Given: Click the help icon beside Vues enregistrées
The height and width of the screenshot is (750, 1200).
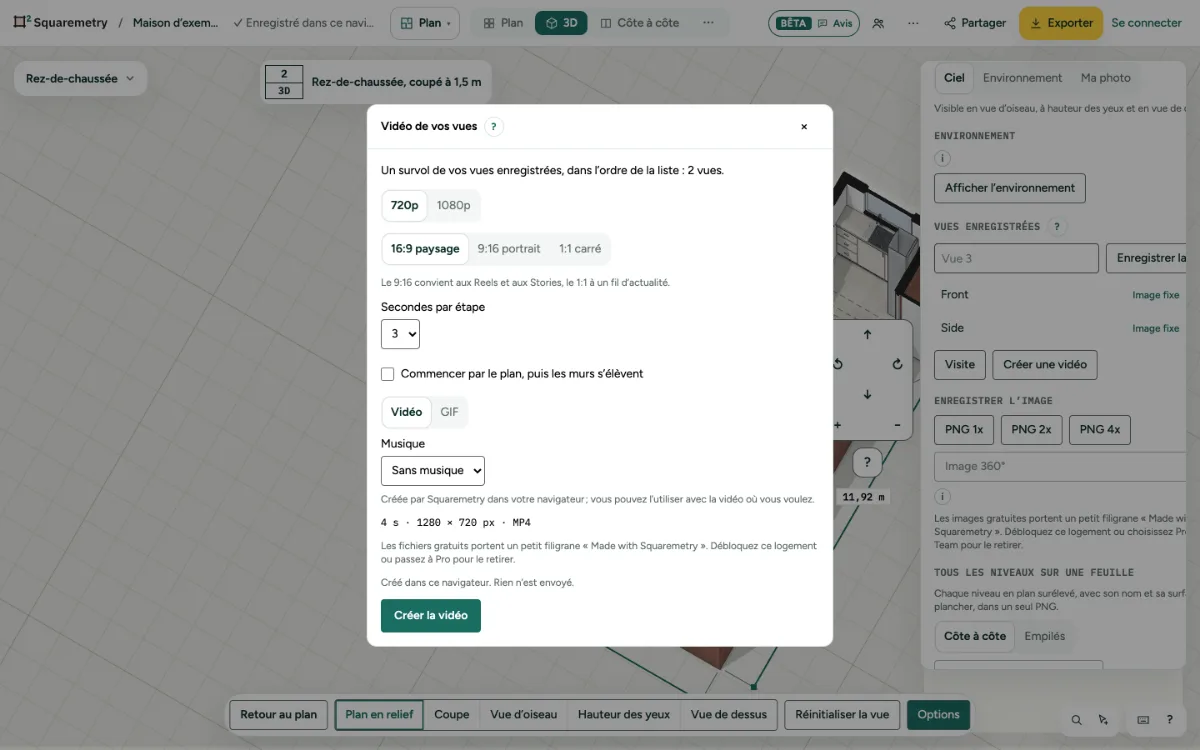Looking at the screenshot, I should click(x=1057, y=227).
